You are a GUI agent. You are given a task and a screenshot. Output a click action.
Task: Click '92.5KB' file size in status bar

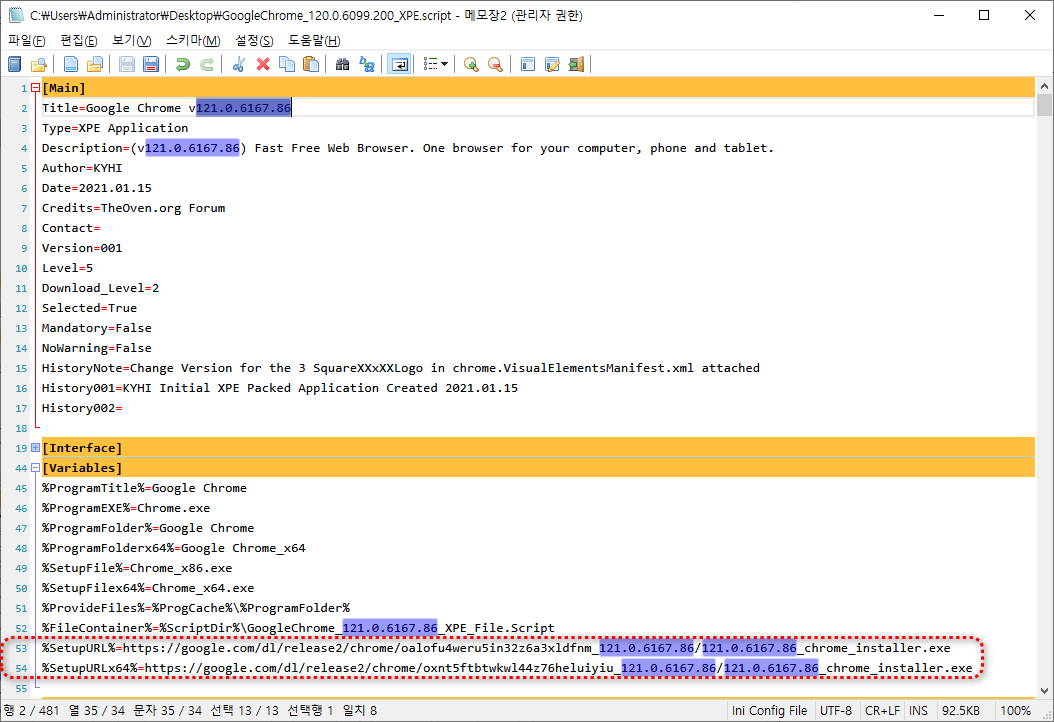tap(961, 711)
